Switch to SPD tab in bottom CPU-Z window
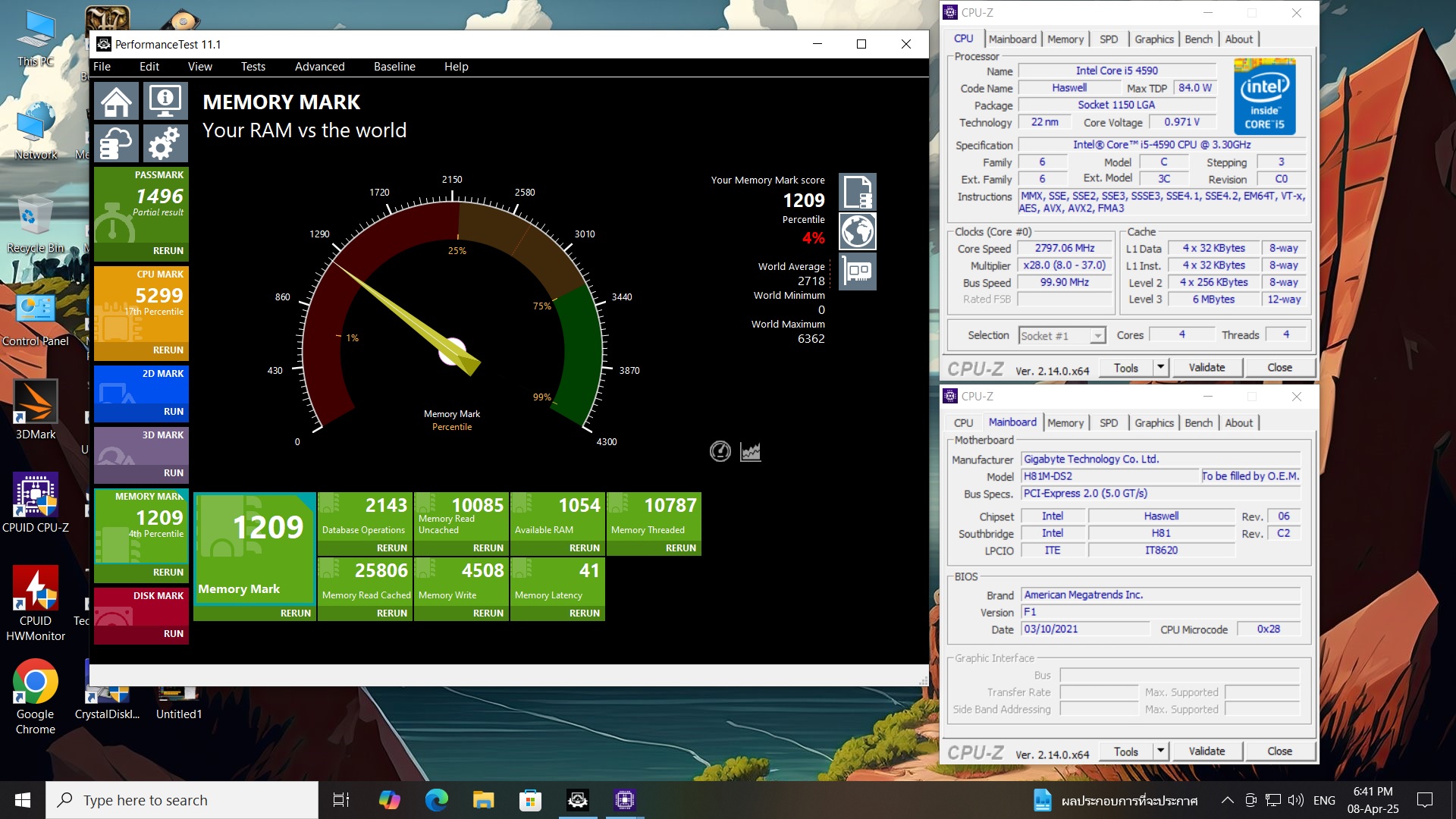The width and height of the screenshot is (1456, 819). coord(1109,423)
